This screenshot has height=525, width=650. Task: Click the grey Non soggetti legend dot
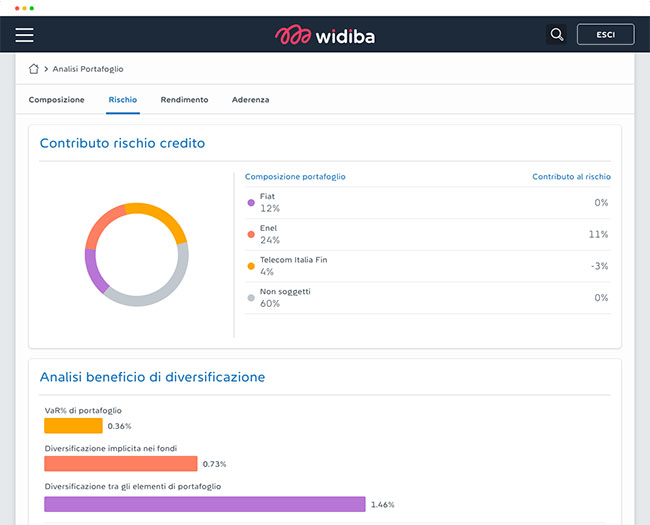click(251, 298)
